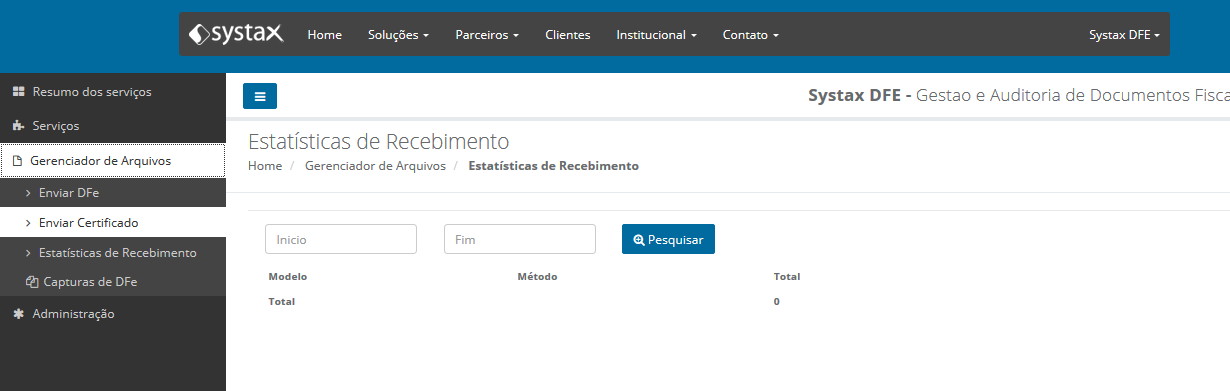Click the Gerenciador de Arquivos breadcrumb link

pos(375,166)
